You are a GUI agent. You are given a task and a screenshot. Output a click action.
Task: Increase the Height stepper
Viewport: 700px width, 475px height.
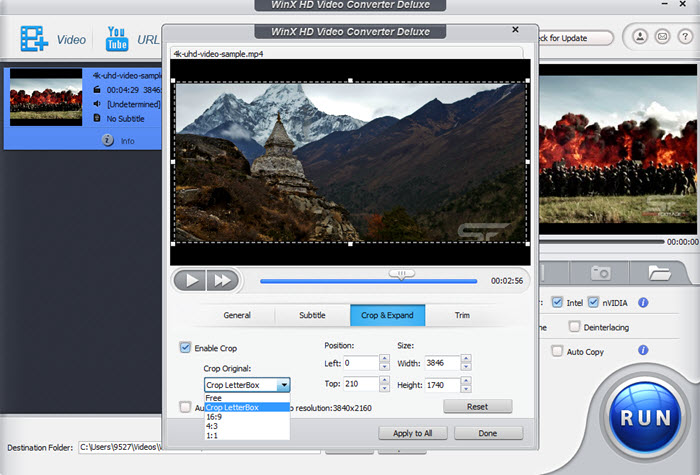tap(466, 380)
